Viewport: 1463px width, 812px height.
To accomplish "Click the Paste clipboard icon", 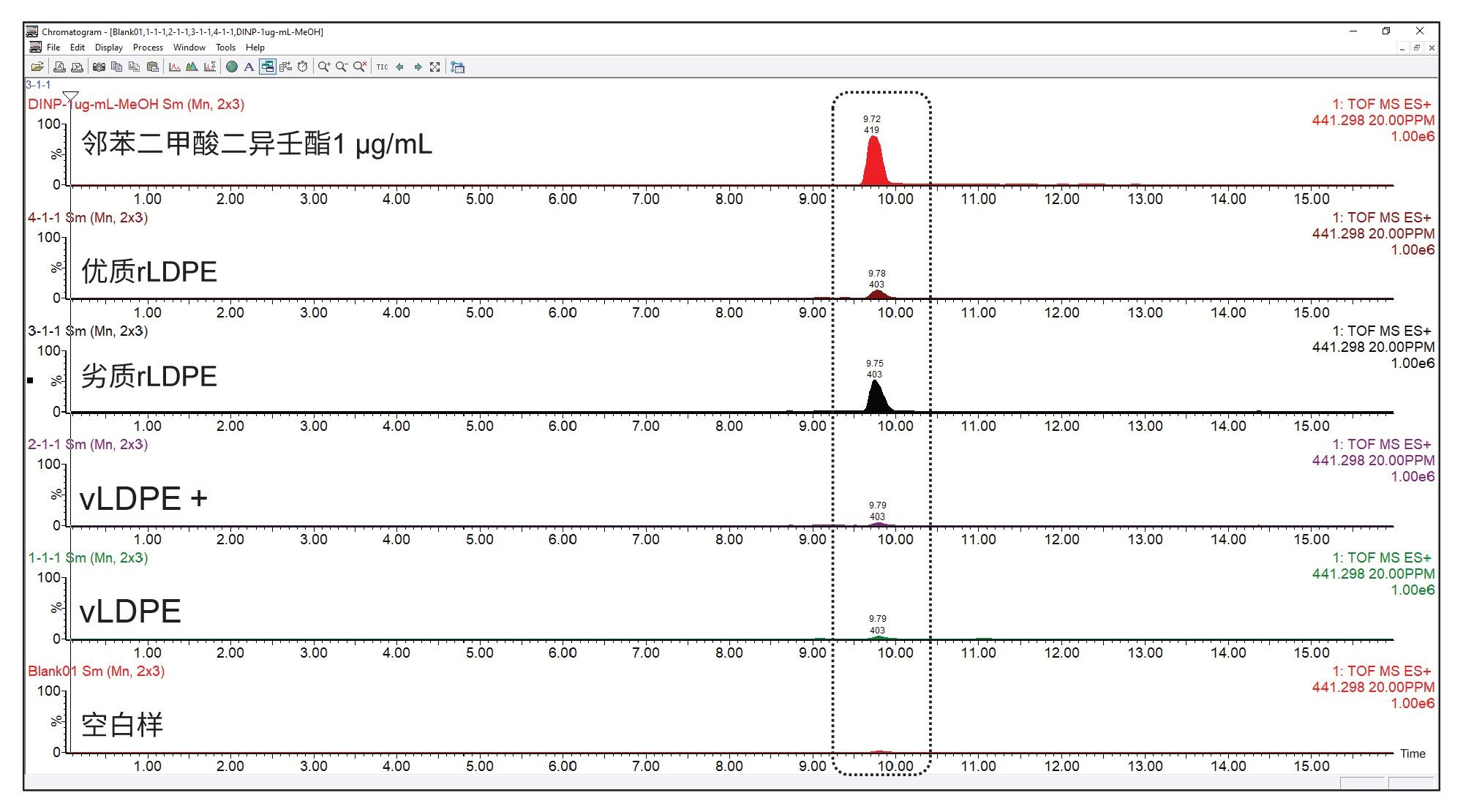I will click(152, 67).
